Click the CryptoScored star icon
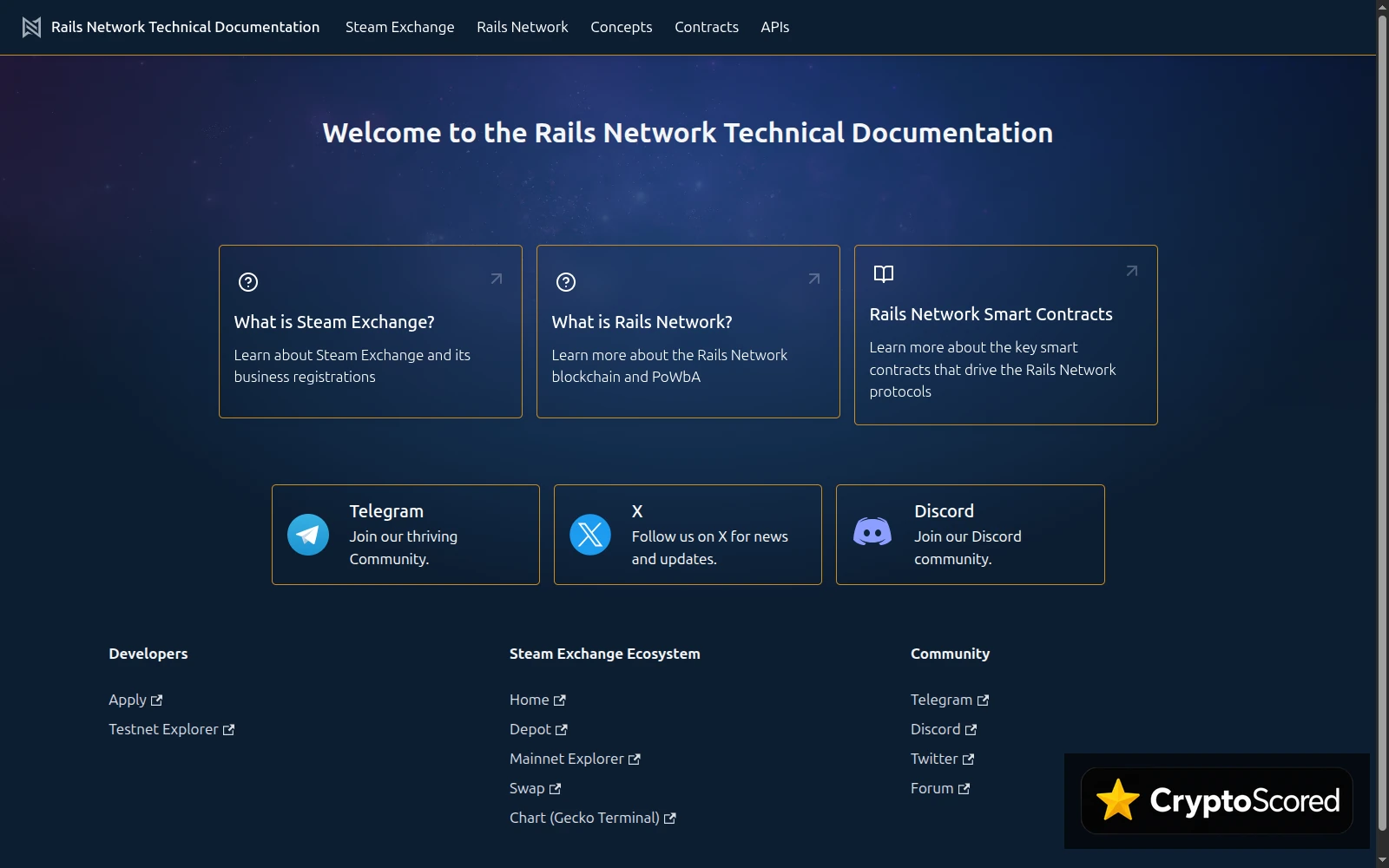1389x868 pixels. click(x=1118, y=800)
